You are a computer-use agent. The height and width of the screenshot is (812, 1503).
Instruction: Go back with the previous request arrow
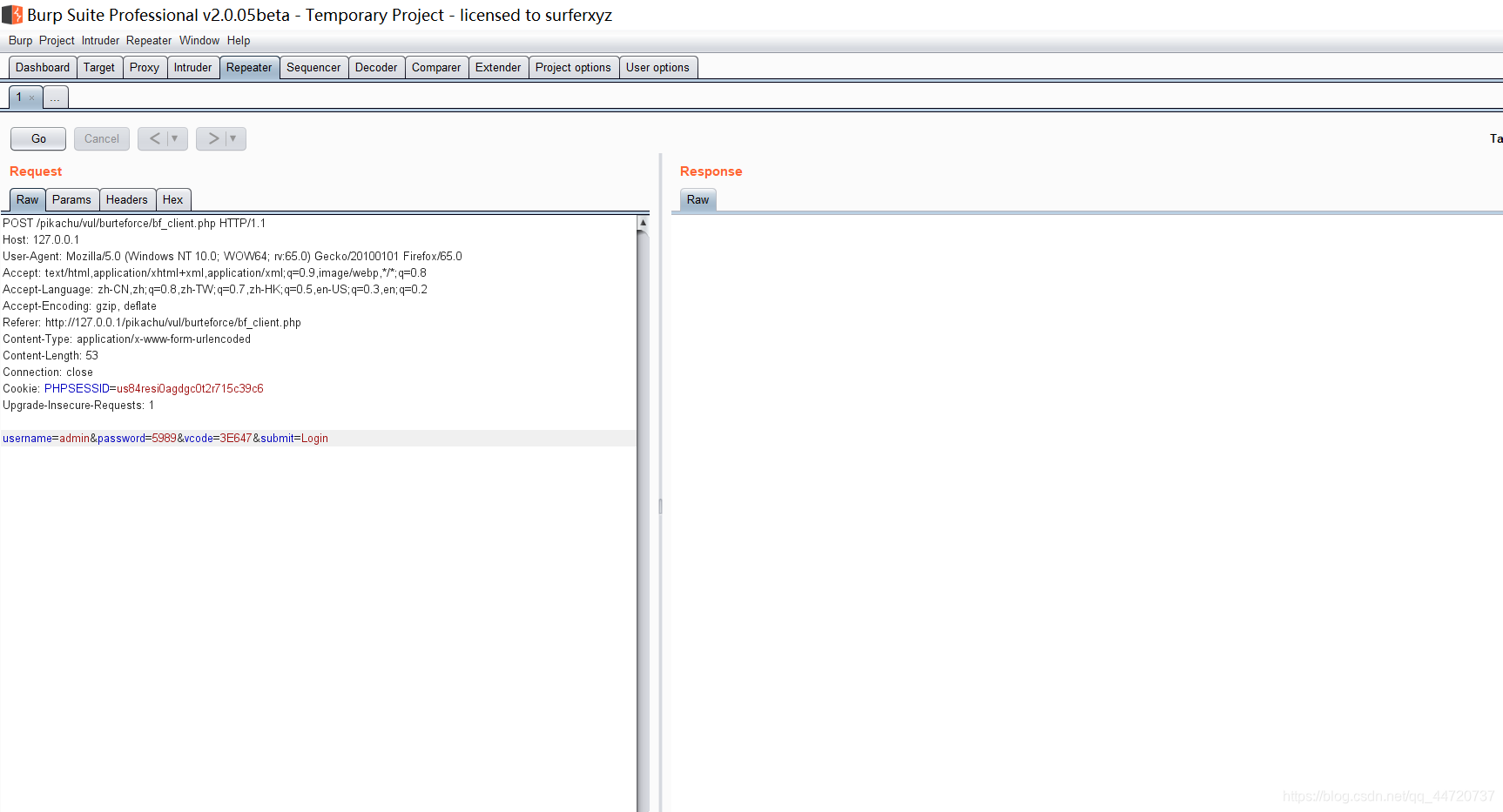pos(155,138)
